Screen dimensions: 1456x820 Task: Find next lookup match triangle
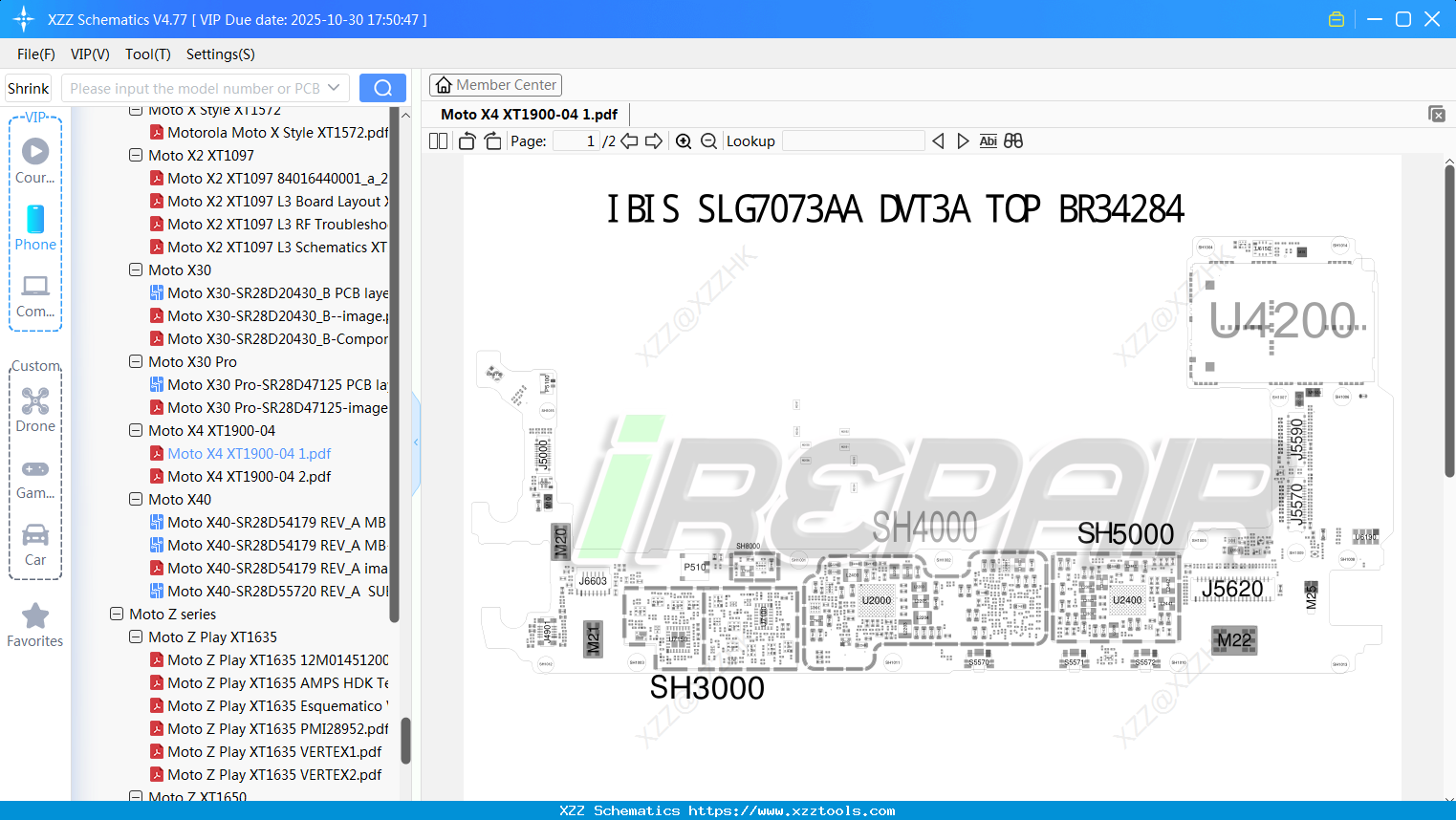(963, 141)
